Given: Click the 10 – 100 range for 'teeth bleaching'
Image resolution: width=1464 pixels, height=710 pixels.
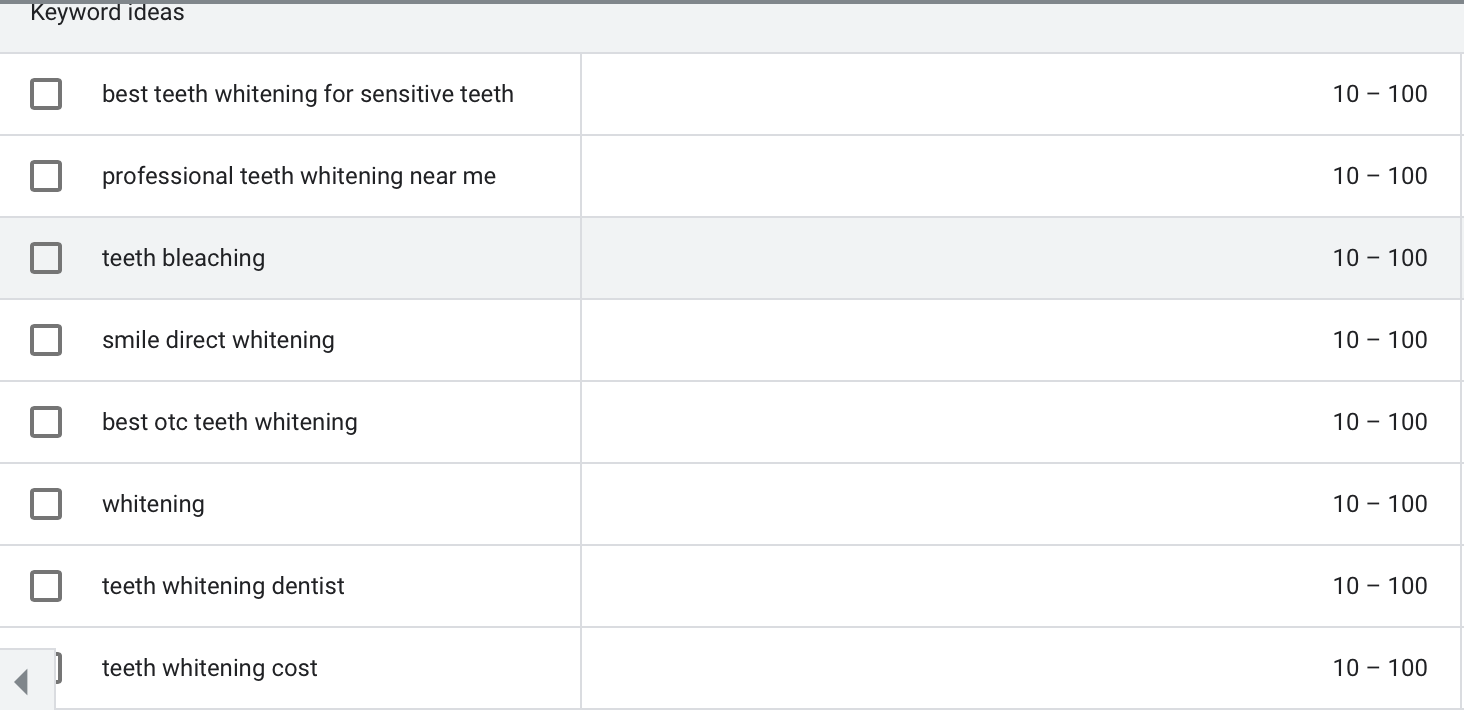Looking at the screenshot, I should click(x=1379, y=258).
